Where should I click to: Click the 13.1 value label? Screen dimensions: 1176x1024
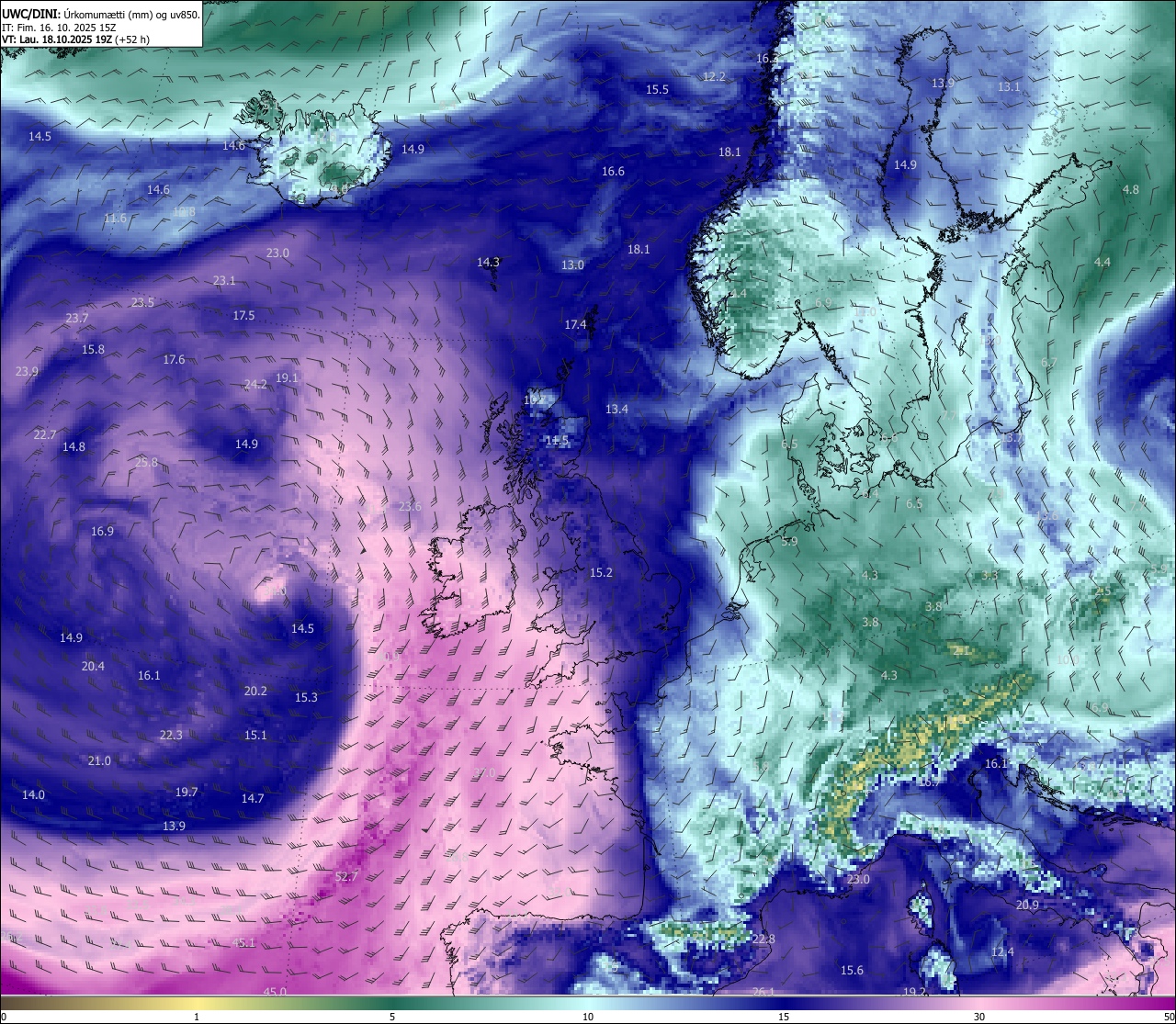coord(1009,87)
